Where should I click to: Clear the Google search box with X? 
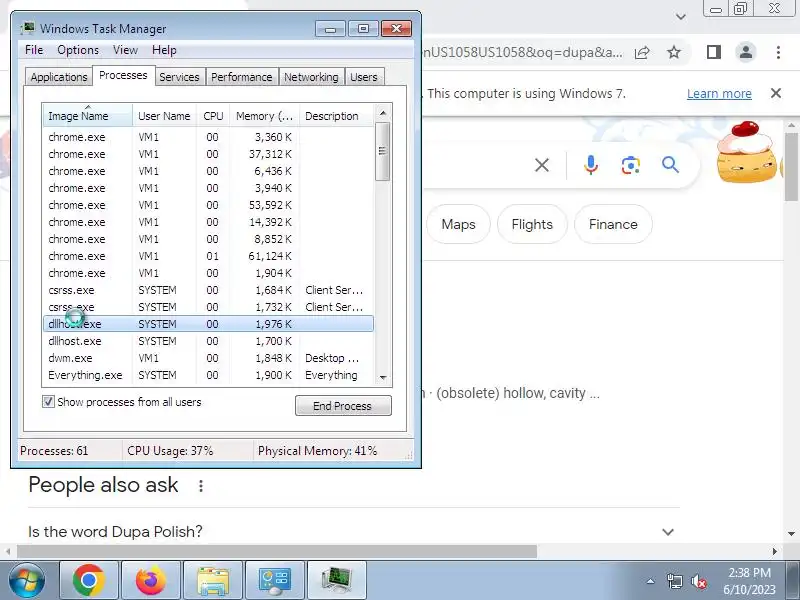[542, 165]
